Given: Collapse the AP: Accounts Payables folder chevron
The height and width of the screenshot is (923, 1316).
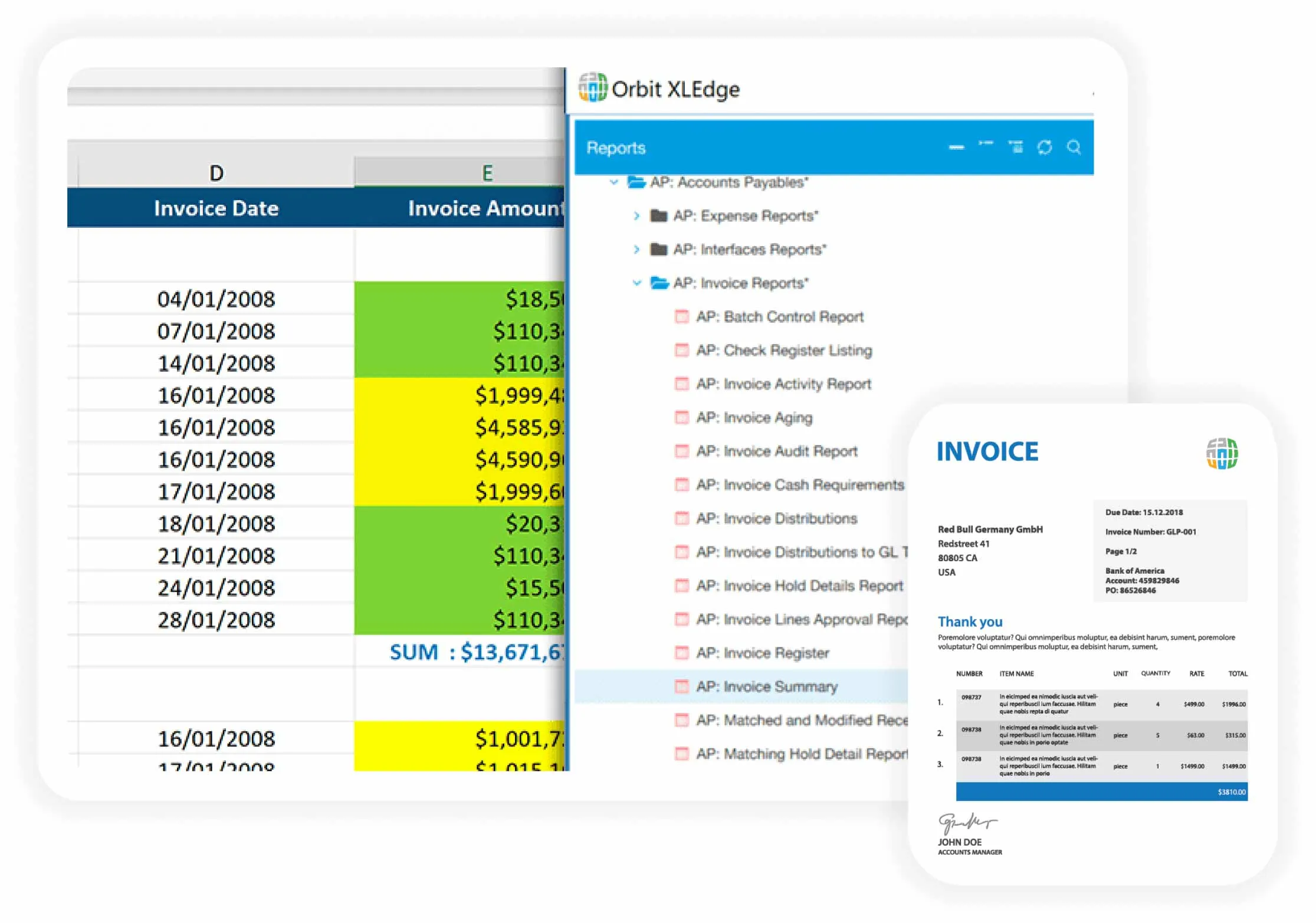Looking at the screenshot, I should (613, 182).
